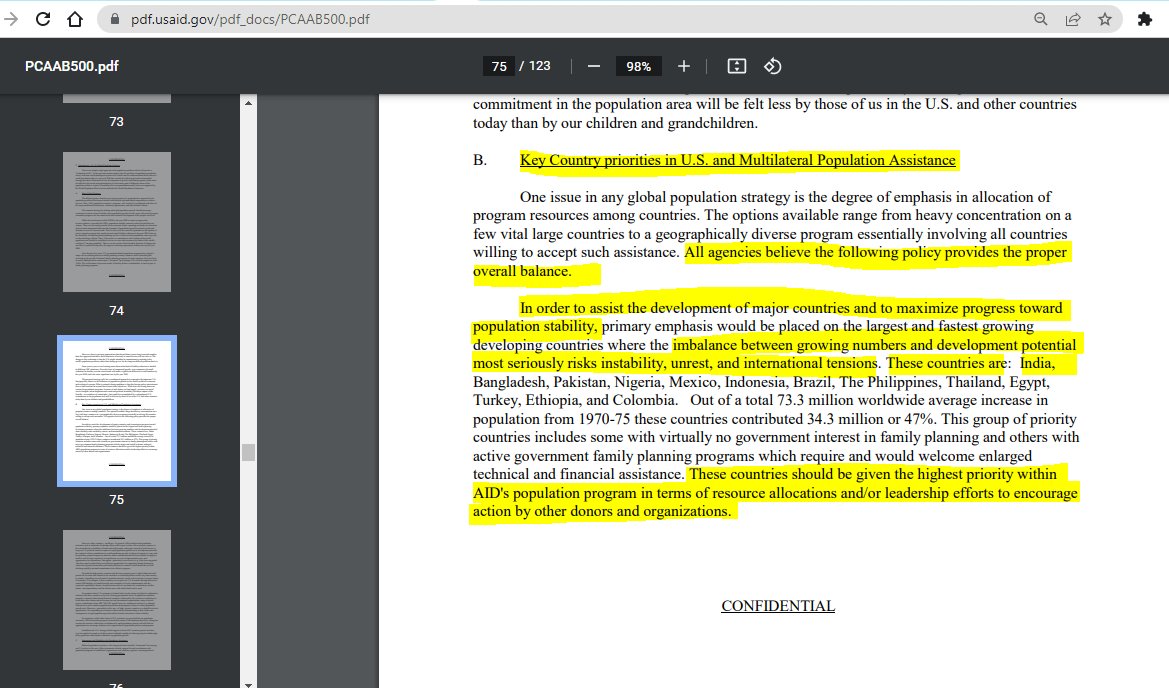Screen dimensions: 1169x688
Task: Zoom out the PDF with minus
Action: 593,66
